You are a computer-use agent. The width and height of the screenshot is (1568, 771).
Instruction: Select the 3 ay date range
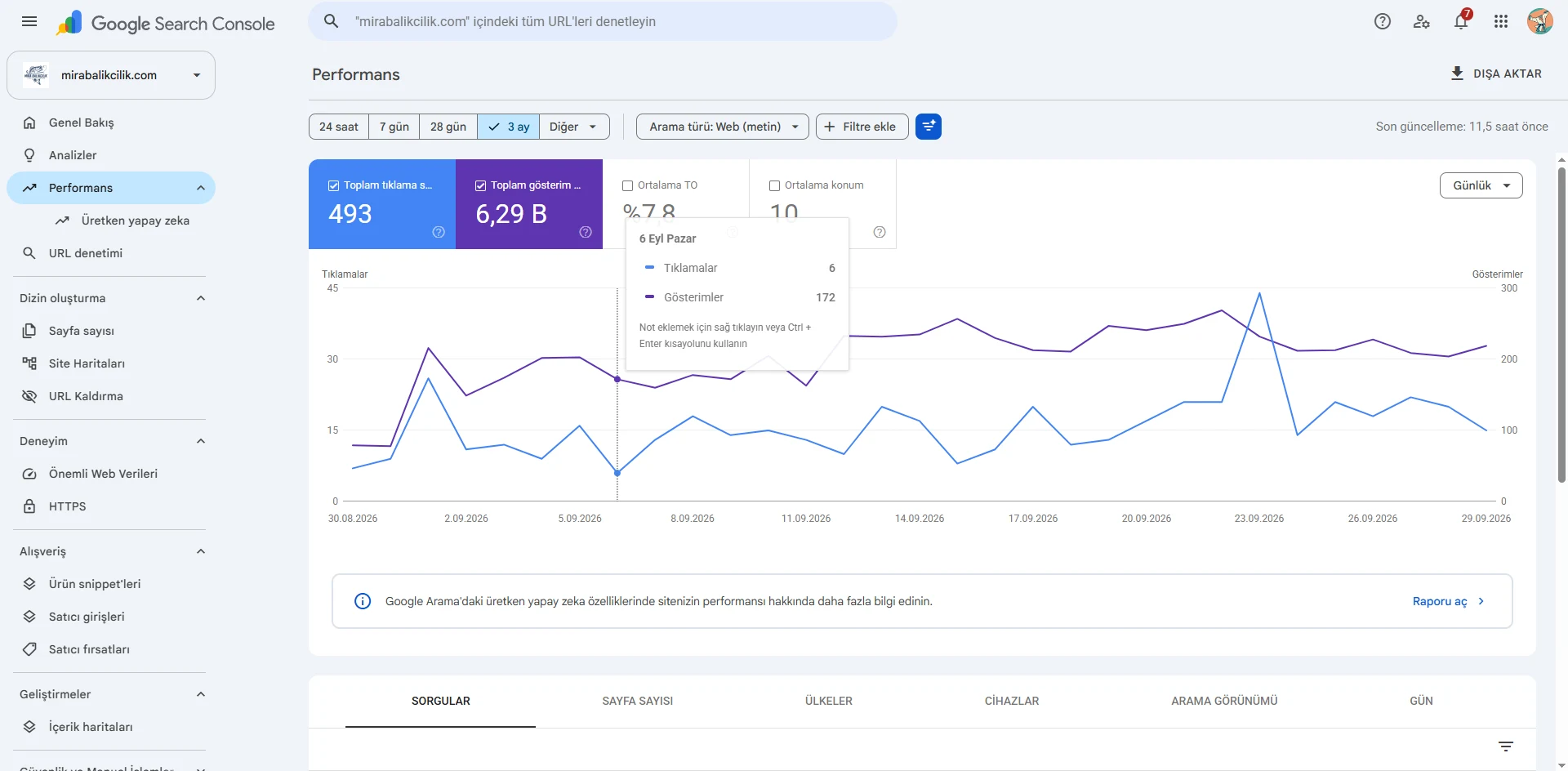508,127
